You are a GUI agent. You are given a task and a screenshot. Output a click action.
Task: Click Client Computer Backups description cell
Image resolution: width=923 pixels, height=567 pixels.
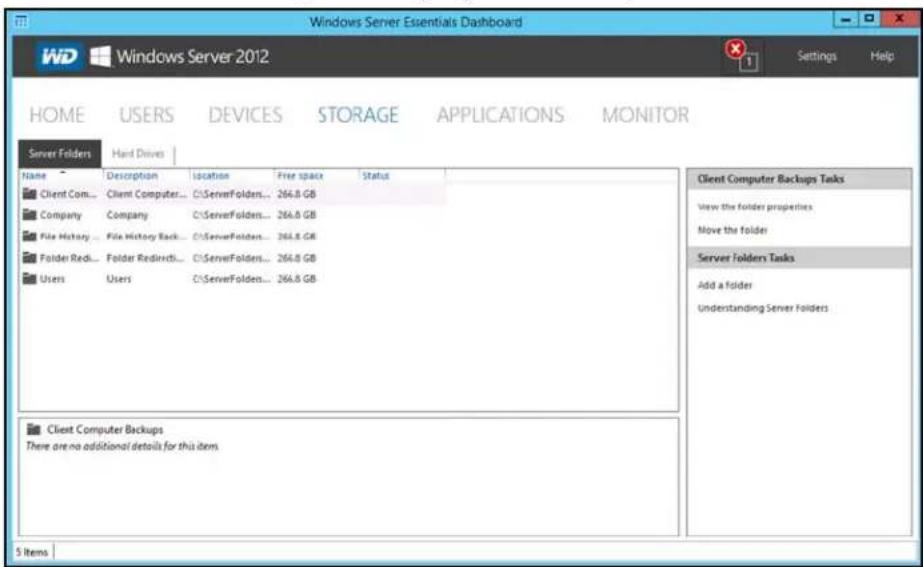pyautogui.click(x=146, y=194)
